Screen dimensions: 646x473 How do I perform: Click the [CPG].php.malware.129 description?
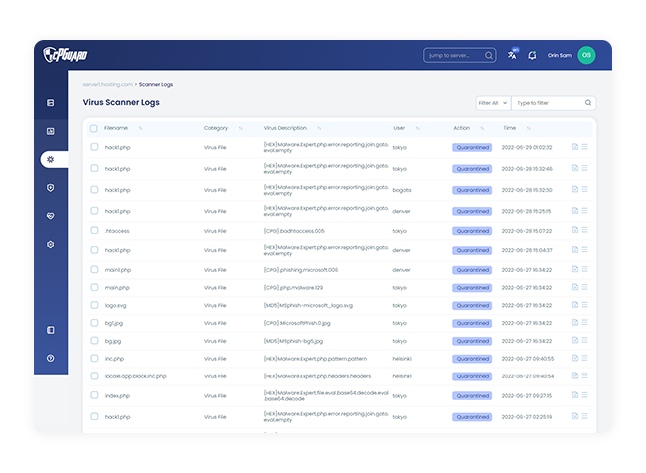(x=293, y=288)
